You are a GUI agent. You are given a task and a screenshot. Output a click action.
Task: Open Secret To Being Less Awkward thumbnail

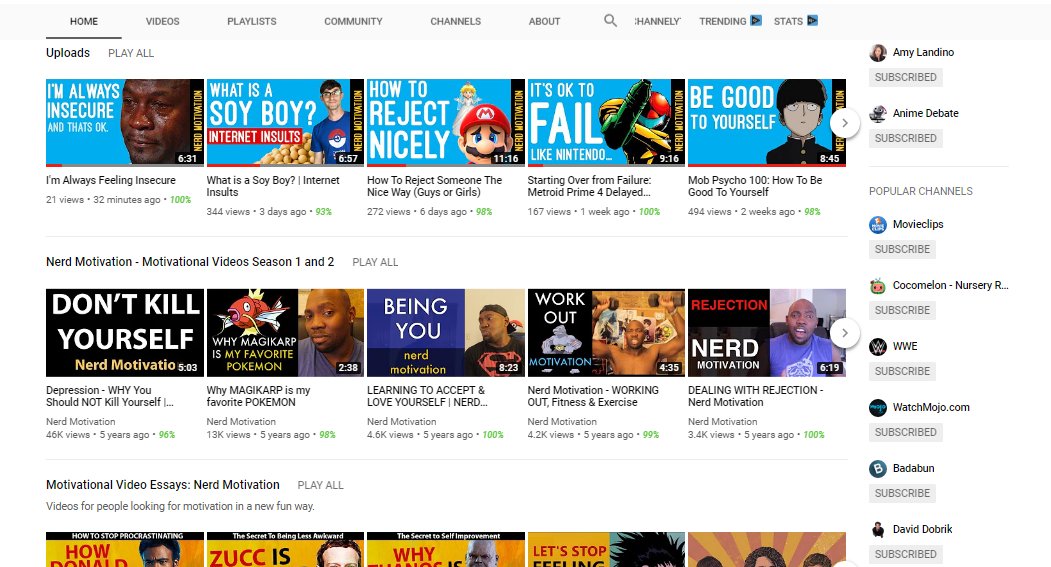click(286, 550)
